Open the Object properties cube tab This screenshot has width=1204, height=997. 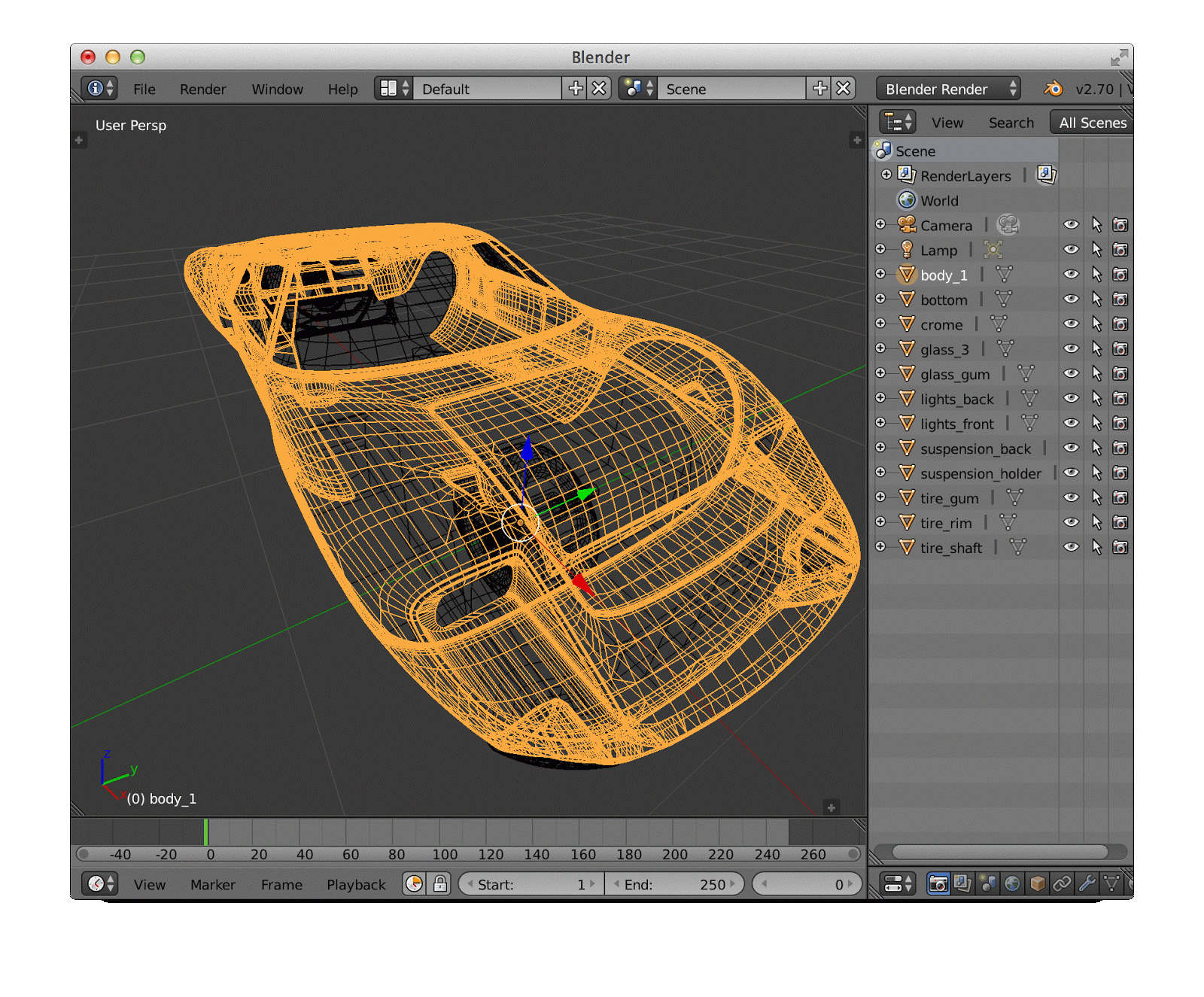click(x=1037, y=883)
